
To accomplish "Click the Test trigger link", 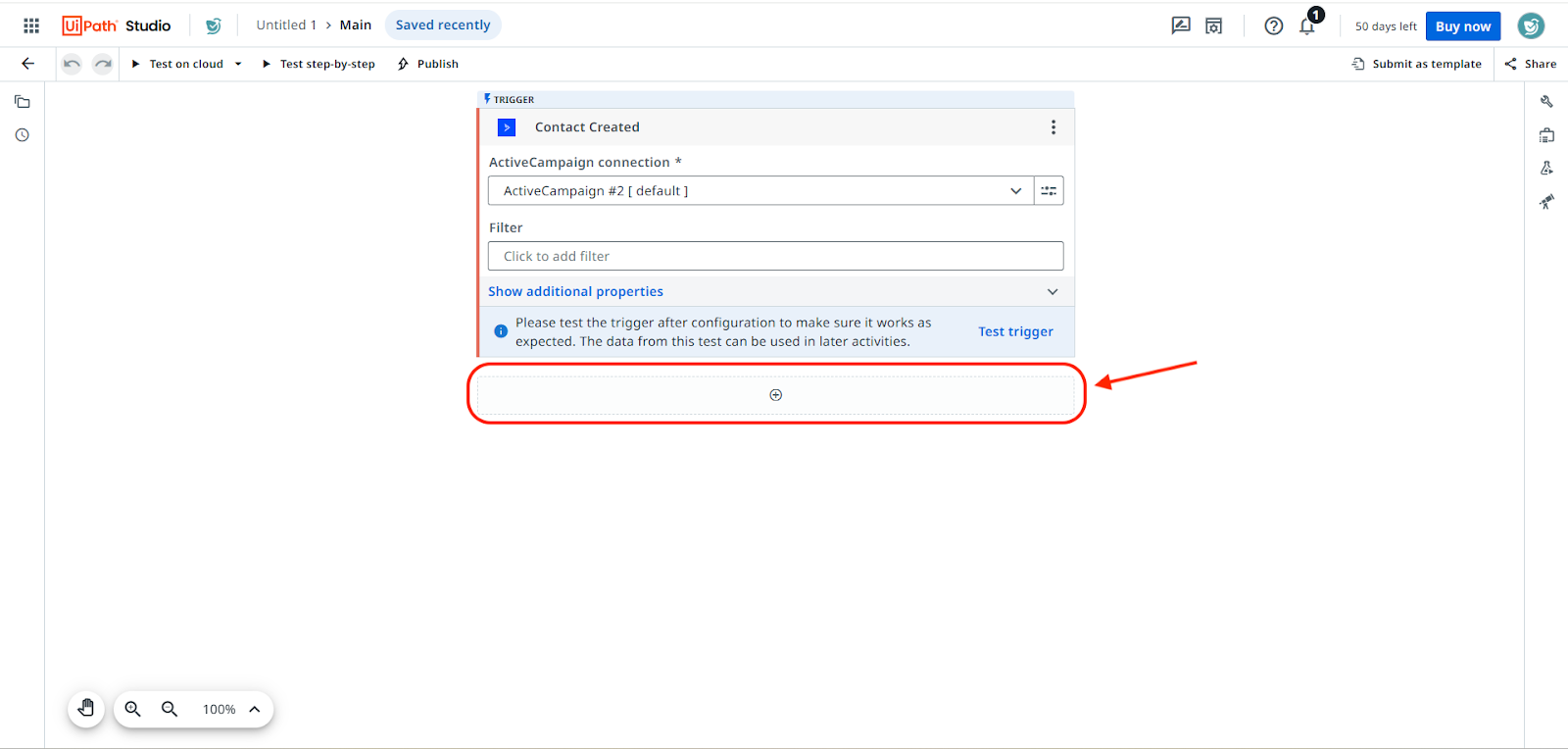I will click(1015, 332).
